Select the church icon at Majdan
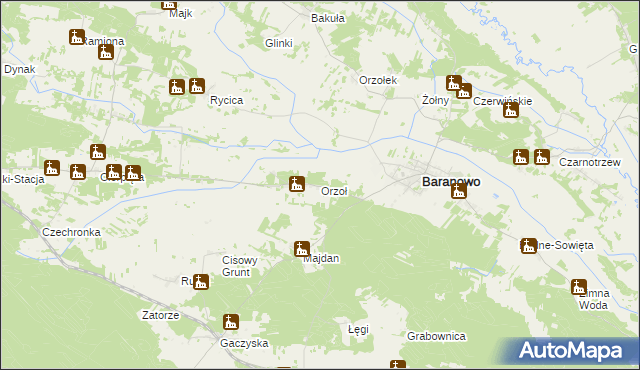Screen dimensions: 640x370 (302, 249)
